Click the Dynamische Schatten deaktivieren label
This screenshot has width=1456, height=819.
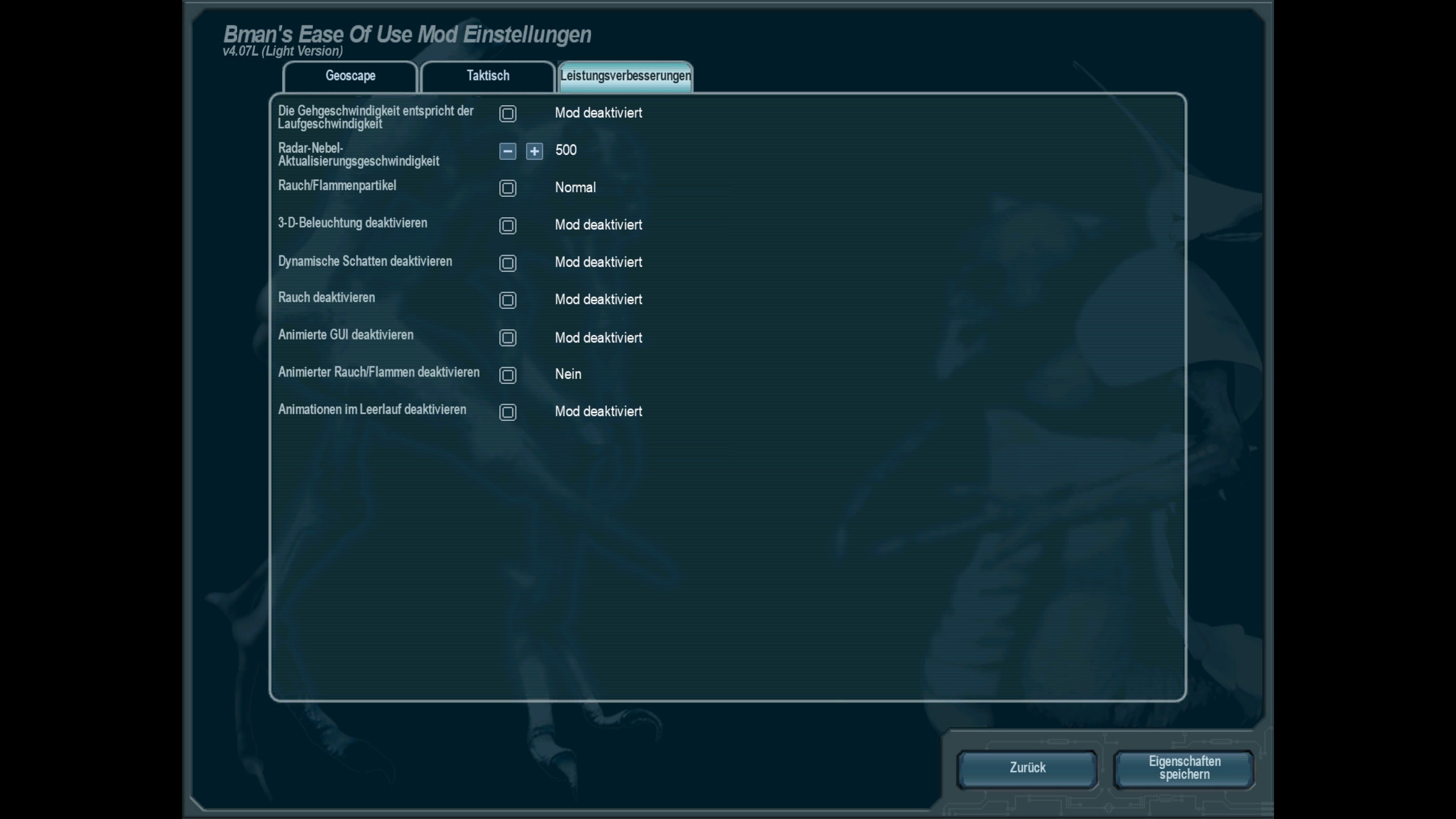[x=365, y=262]
